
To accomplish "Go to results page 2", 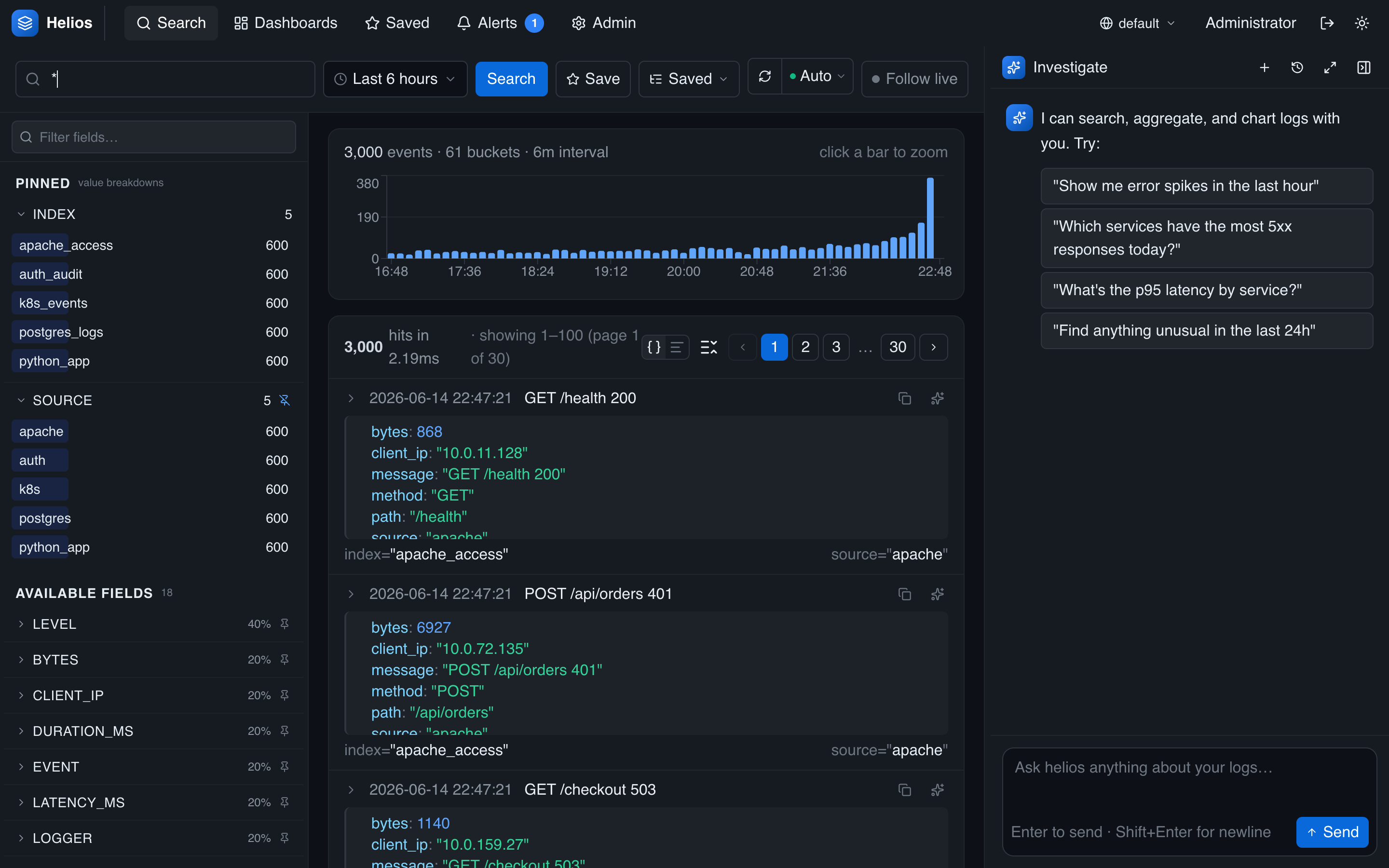I will [805, 347].
